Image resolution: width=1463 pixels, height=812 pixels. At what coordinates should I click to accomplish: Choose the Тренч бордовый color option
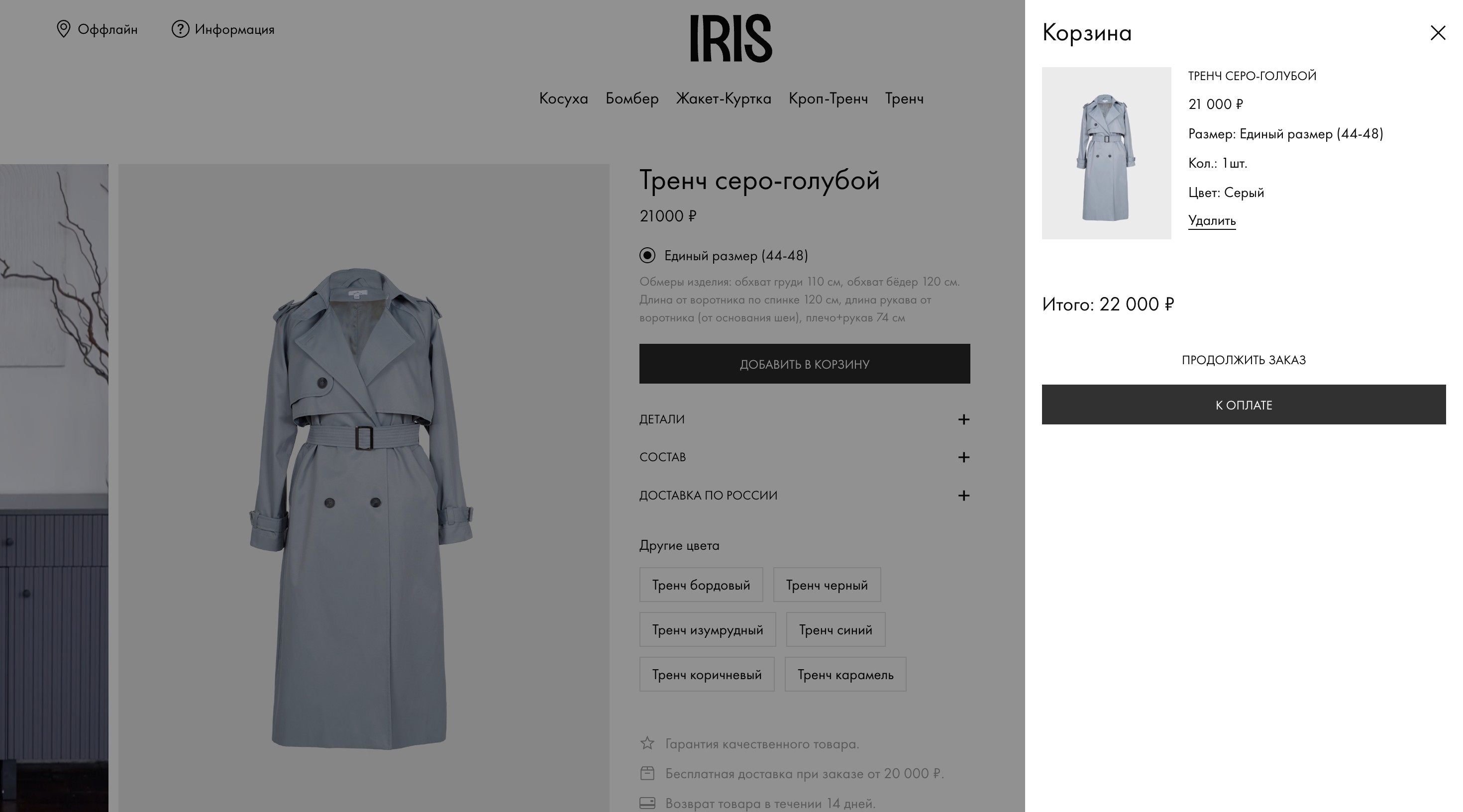[x=701, y=585]
